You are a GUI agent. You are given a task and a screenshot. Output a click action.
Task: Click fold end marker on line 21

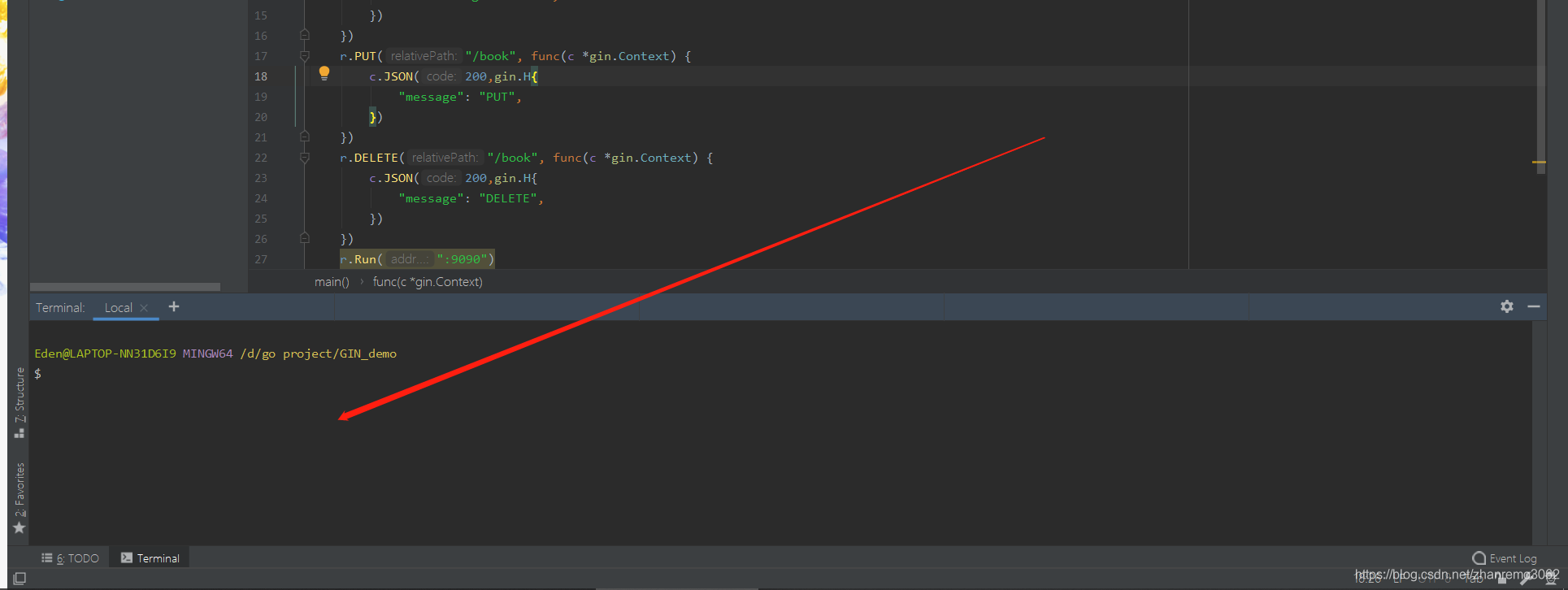pyautogui.click(x=305, y=137)
